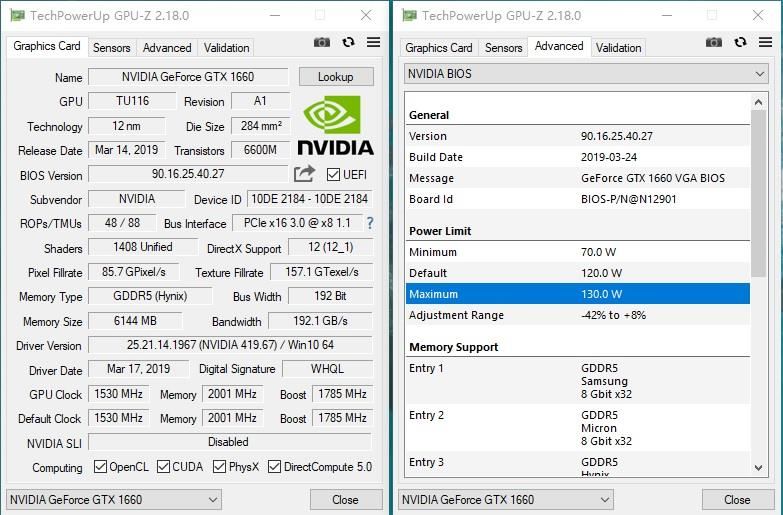Open the NVIDIA BIOS dropdown
783x515 pixels.
[x=586, y=74]
